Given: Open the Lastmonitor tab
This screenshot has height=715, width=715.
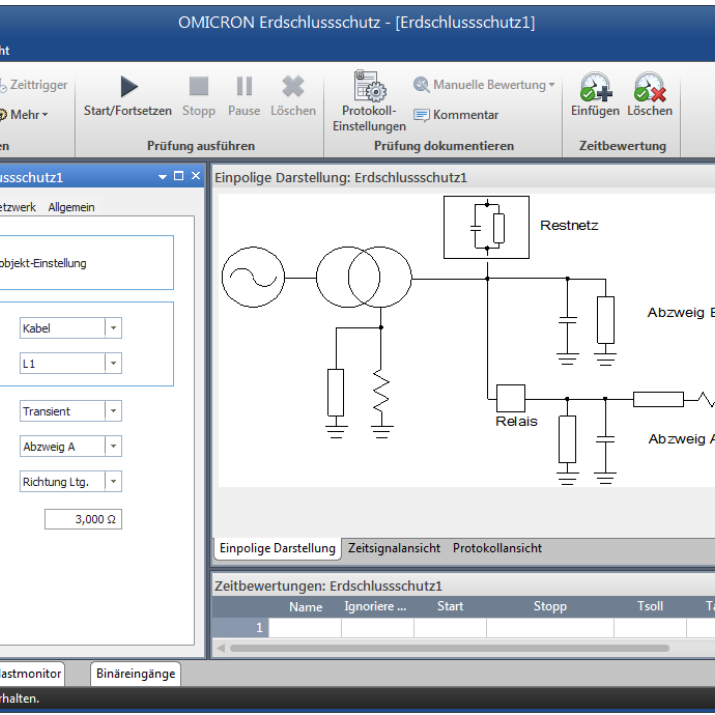Looking at the screenshot, I should (x=31, y=674).
